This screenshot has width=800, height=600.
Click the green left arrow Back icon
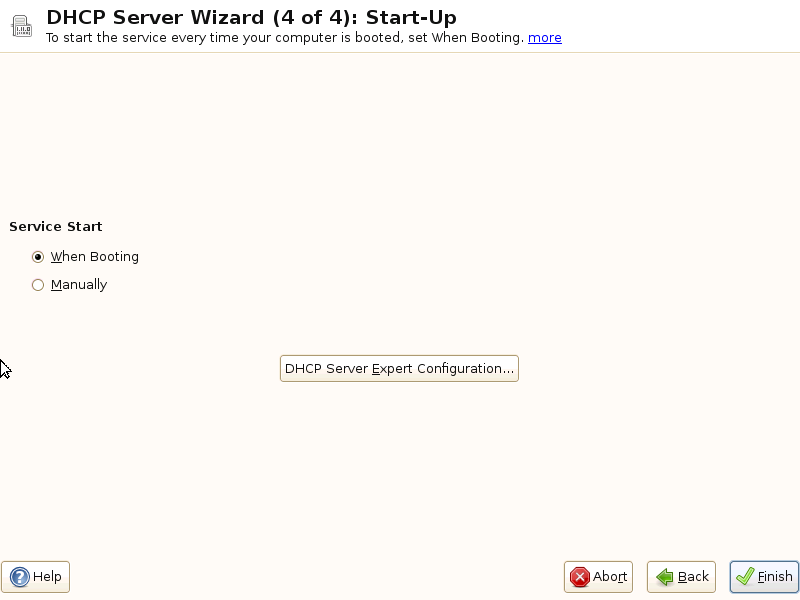[665, 577]
